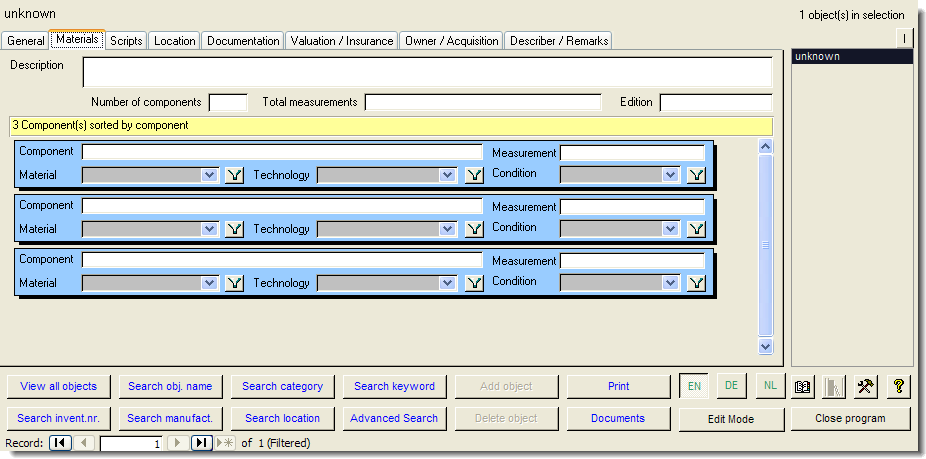Click the hammer and tools settings icon
The width and height of the screenshot is (926, 459).
pyautogui.click(x=867, y=387)
